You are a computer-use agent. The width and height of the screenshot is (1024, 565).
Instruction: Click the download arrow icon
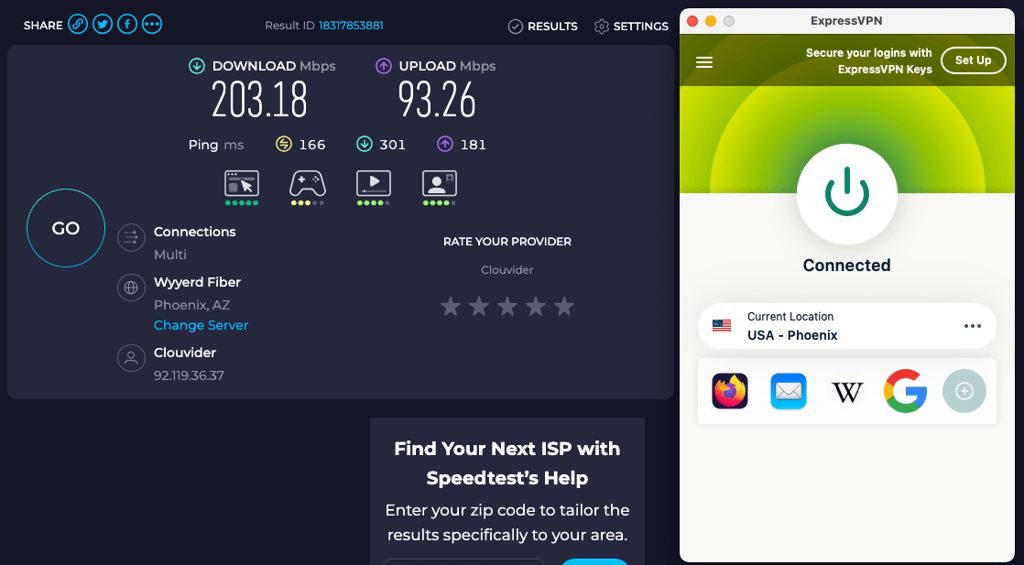point(197,66)
